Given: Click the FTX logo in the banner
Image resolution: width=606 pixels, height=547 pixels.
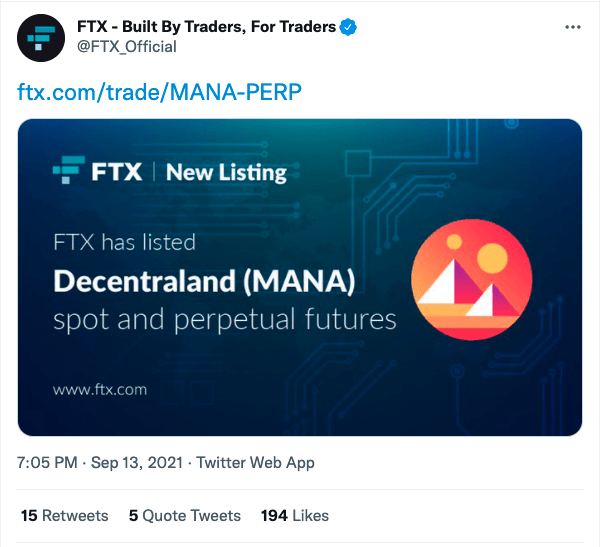Looking at the screenshot, I should coord(96,172).
